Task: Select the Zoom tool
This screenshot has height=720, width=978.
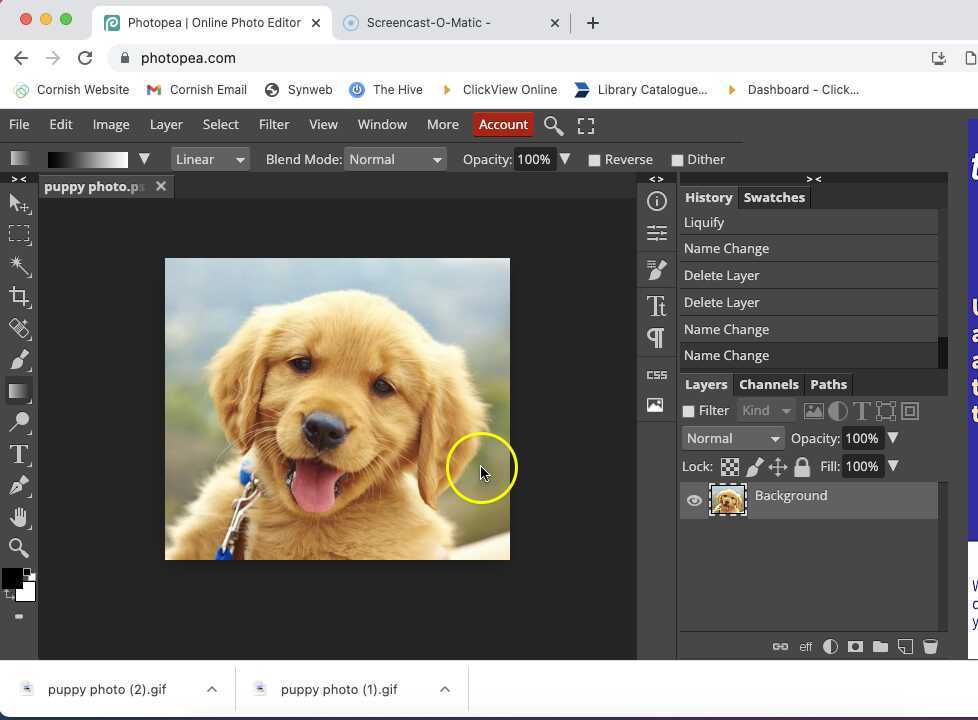Action: click(19, 547)
